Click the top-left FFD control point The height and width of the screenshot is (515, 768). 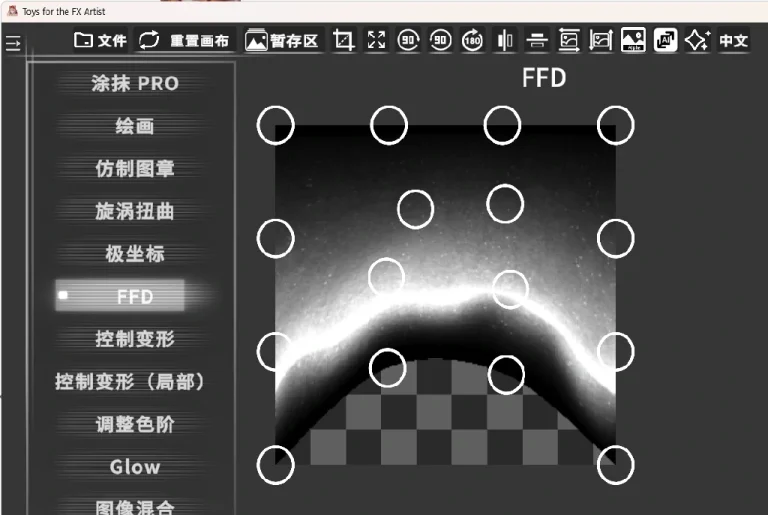276,126
